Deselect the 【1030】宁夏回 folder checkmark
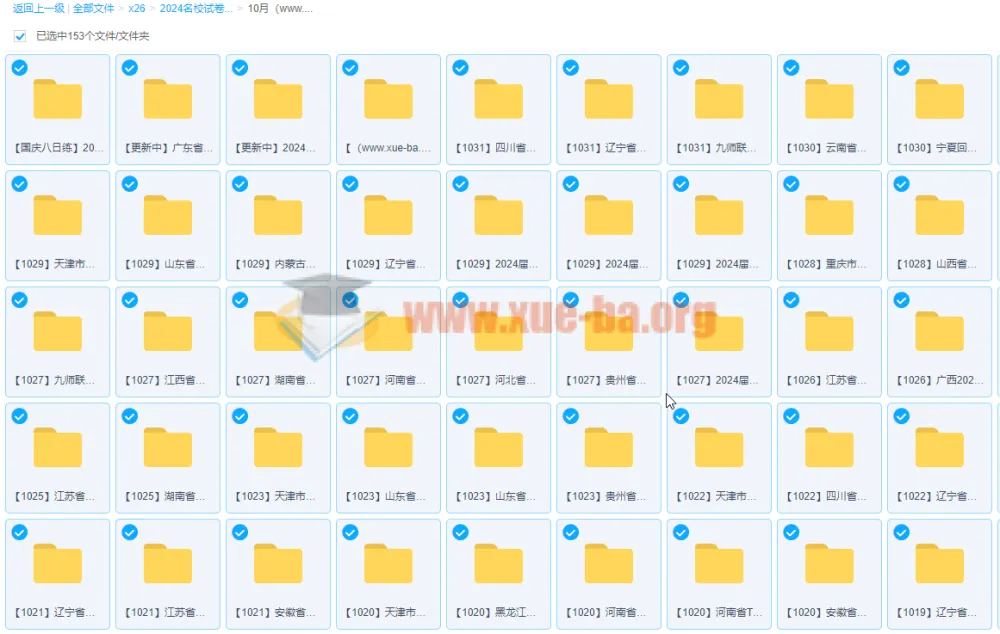 [901, 68]
